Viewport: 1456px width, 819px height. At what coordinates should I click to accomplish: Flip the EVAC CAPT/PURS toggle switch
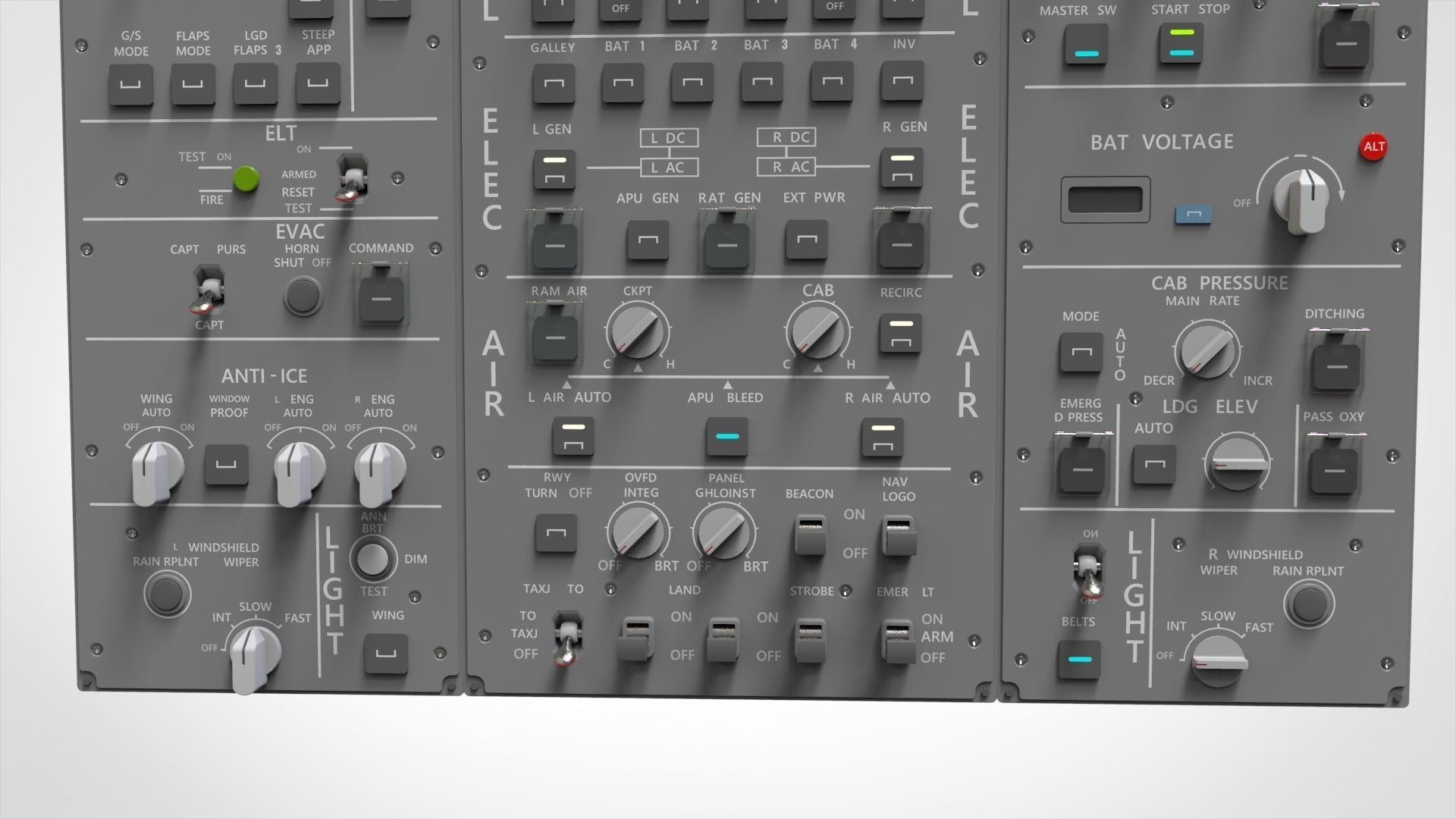click(x=209, y=290)
